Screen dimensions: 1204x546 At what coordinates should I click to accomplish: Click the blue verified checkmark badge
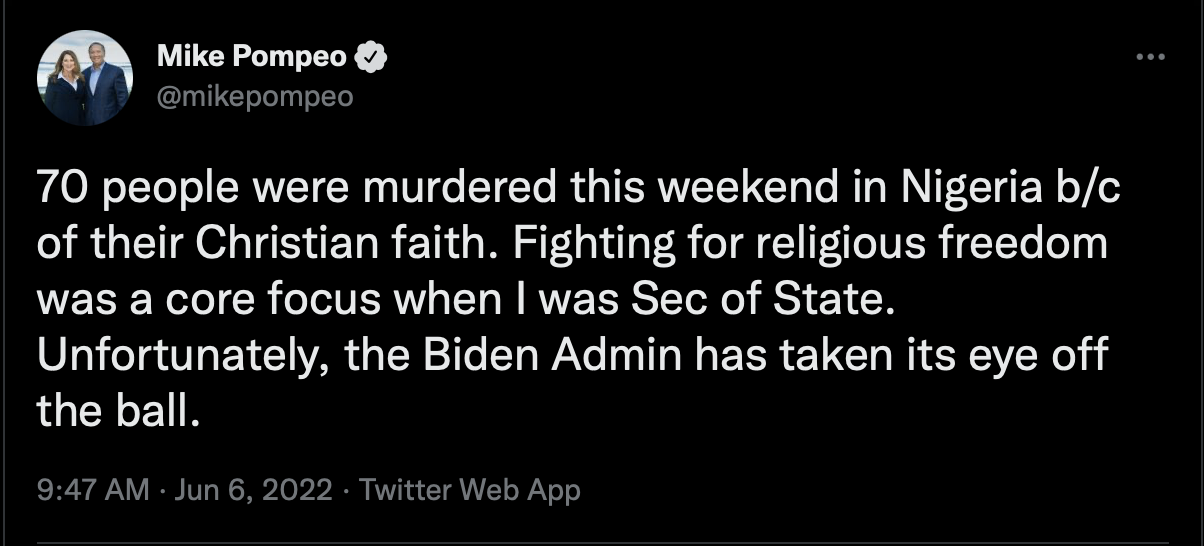coord(372,58)
